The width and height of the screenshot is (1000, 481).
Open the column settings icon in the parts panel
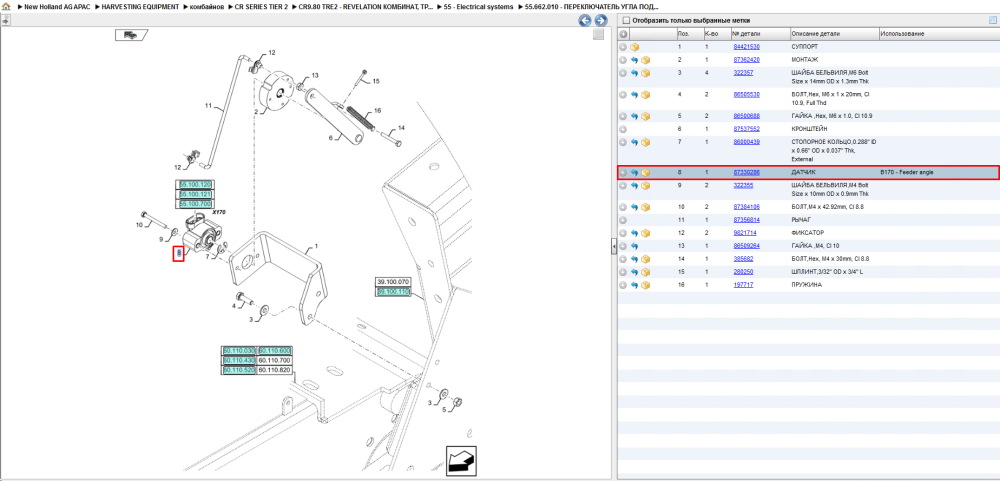[x=992, y=20]
